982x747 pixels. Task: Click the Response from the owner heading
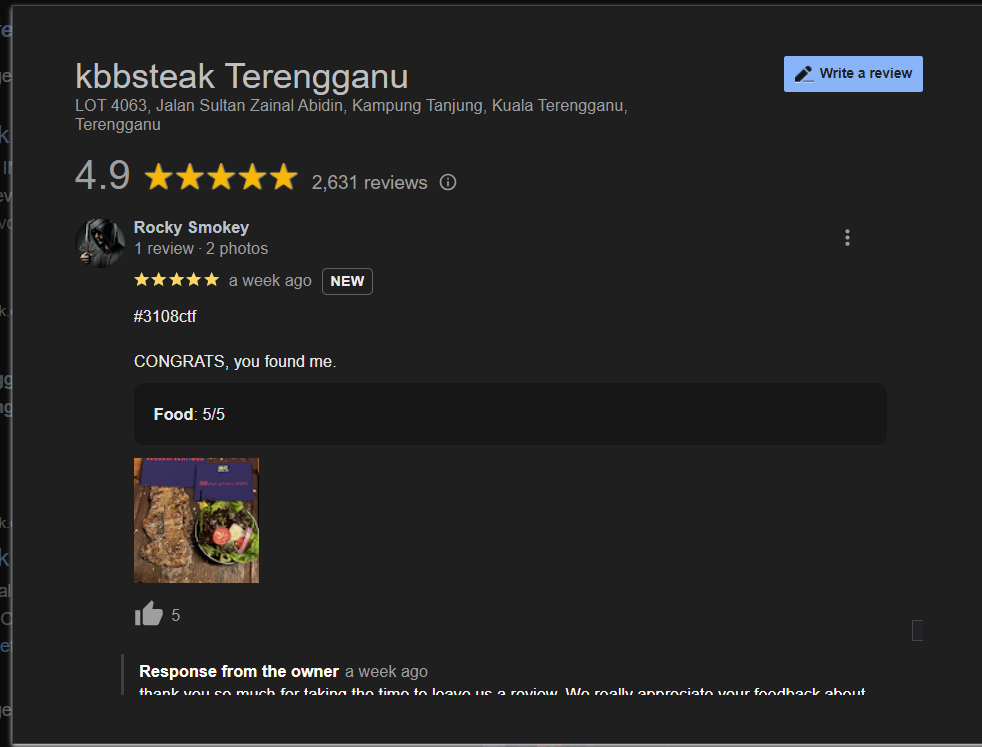(x=239, y=671)
